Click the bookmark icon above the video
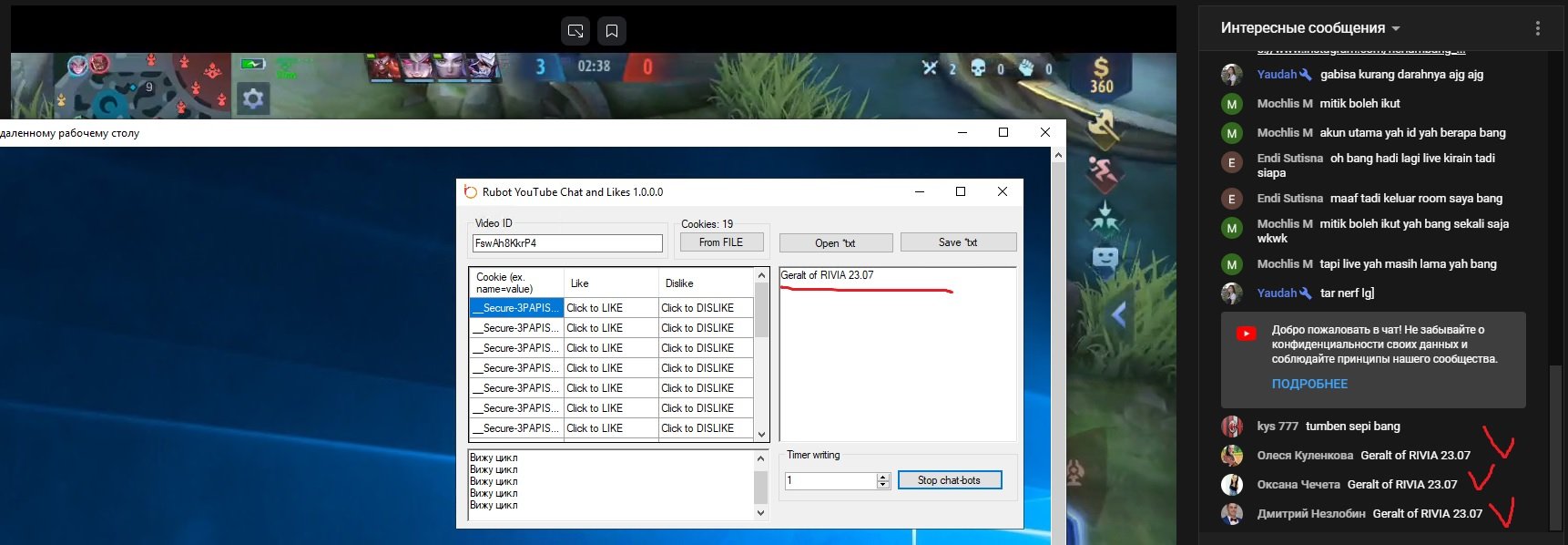This screenshot has width=1568, height=545. pyautogui.click(x=612, y=31)
